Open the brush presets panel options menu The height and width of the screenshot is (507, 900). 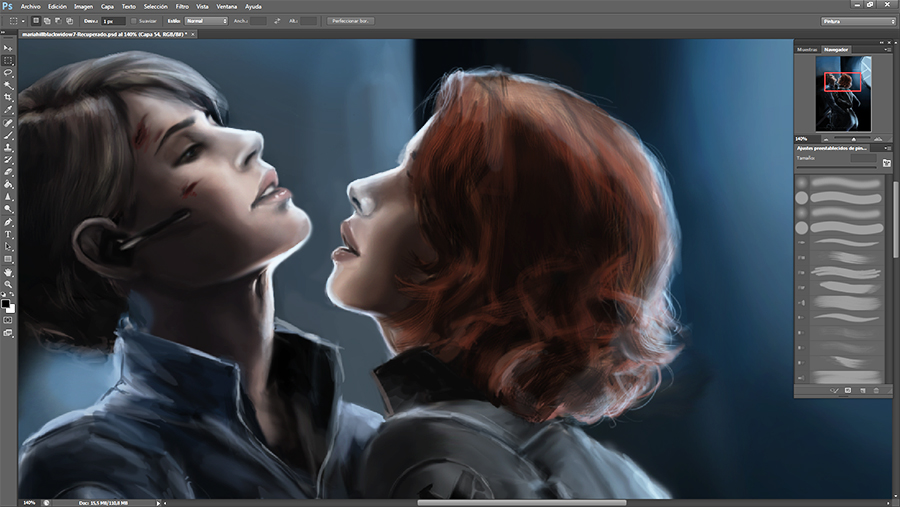coord(888,148)
